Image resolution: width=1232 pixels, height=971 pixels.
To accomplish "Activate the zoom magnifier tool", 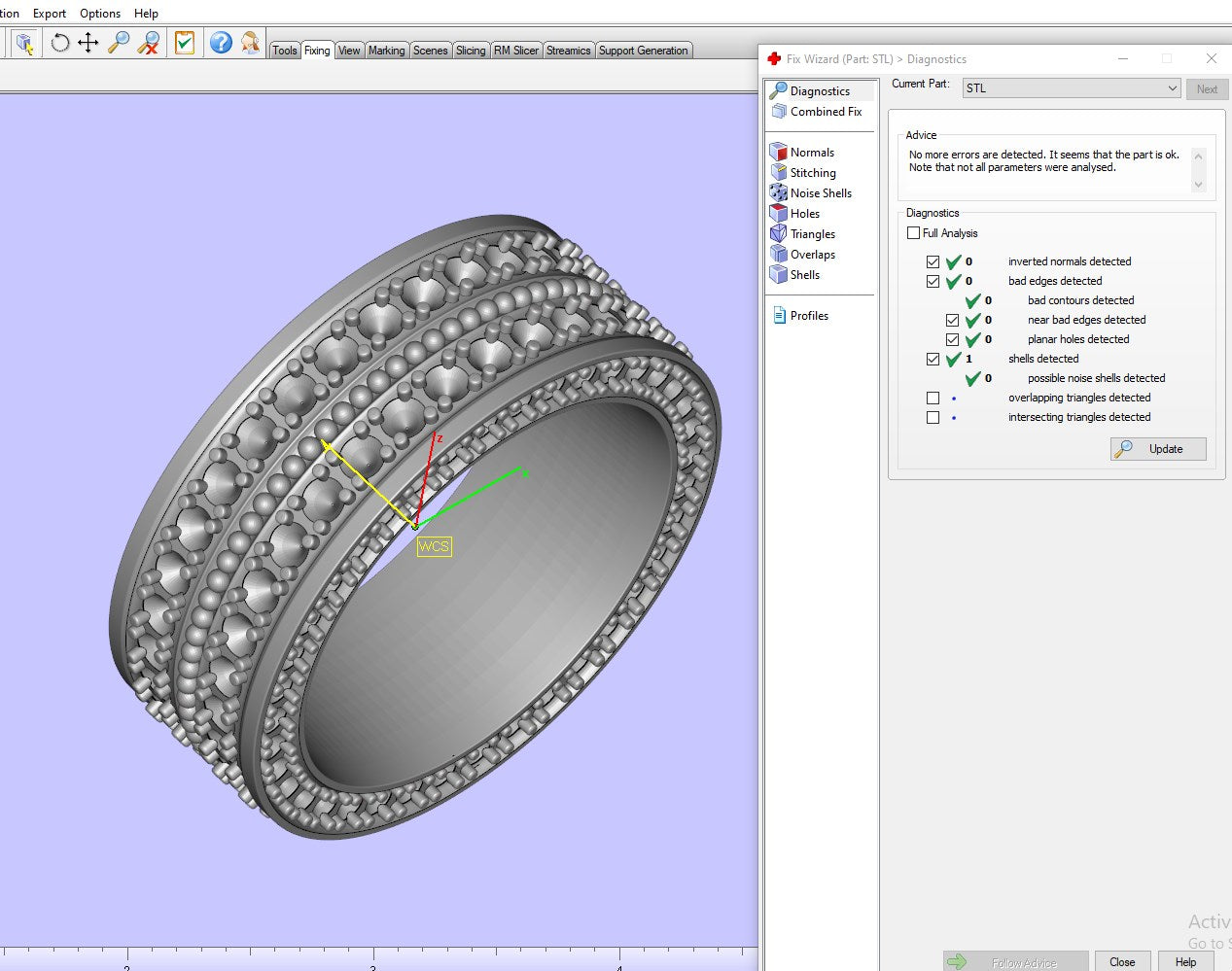I will 119,43.
